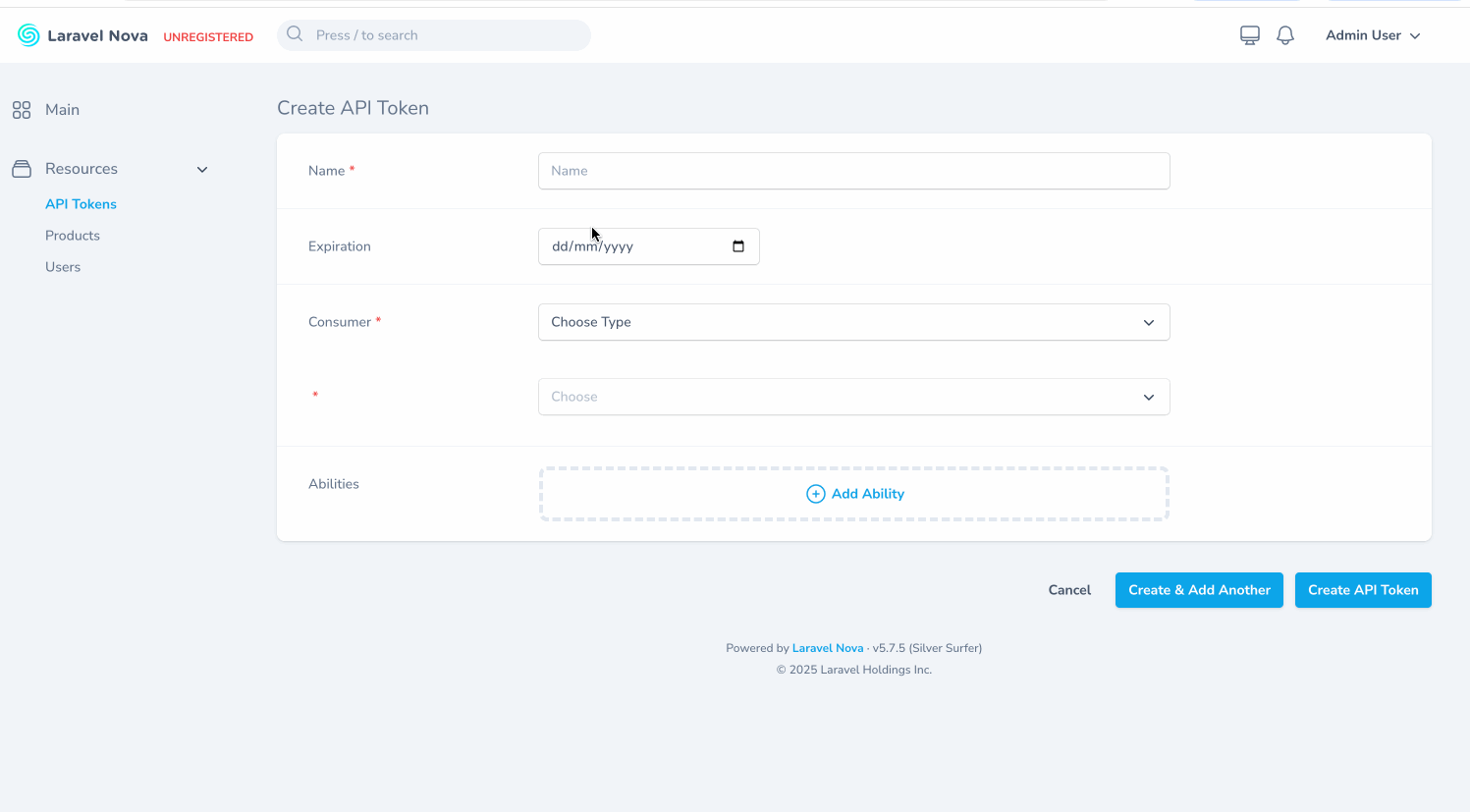
Task: Click Create & Add Another
Action: [1198, 589]
